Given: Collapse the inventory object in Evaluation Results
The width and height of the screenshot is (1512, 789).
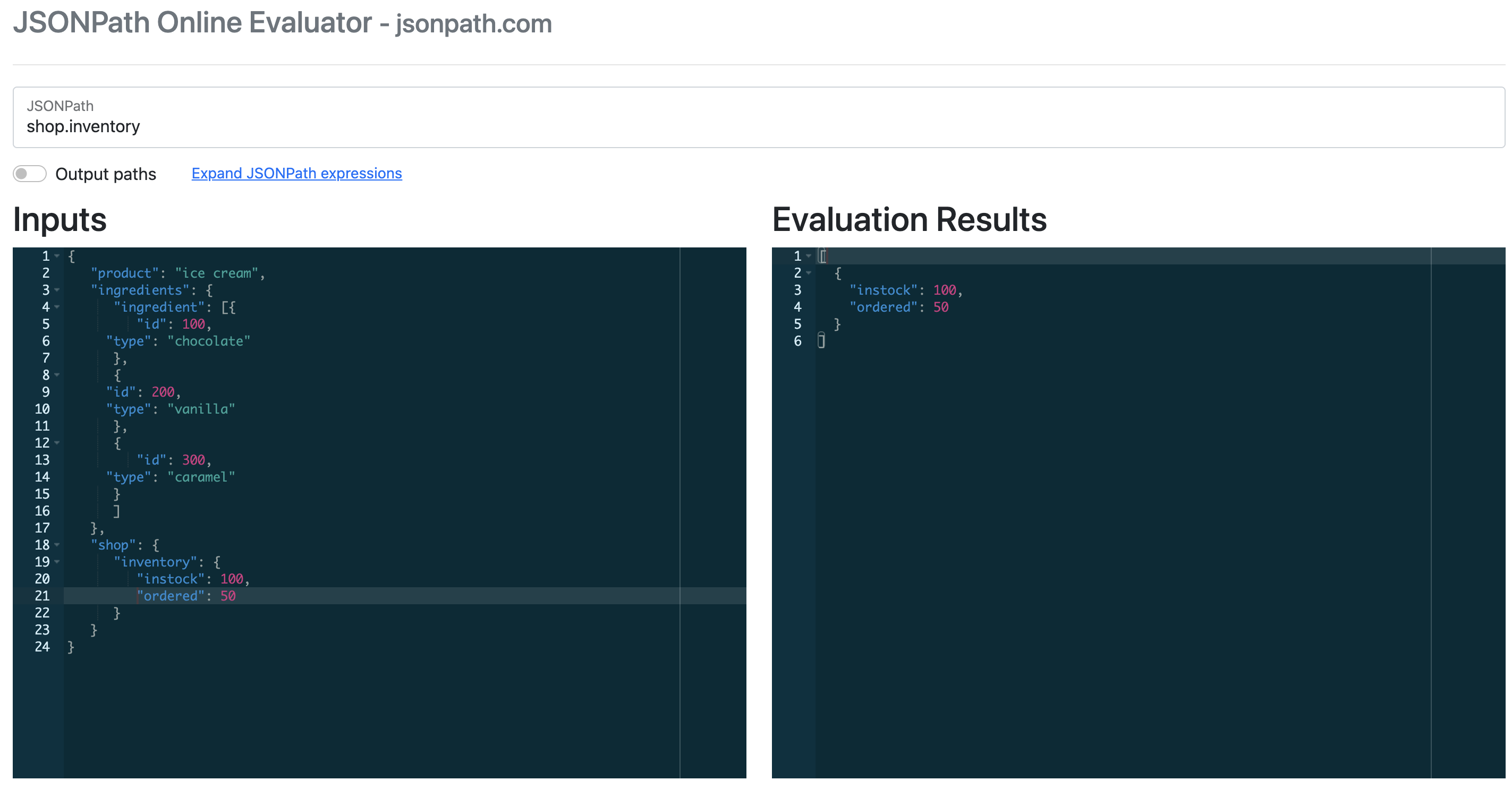Looking at the screenshot, I should [810, 273].
